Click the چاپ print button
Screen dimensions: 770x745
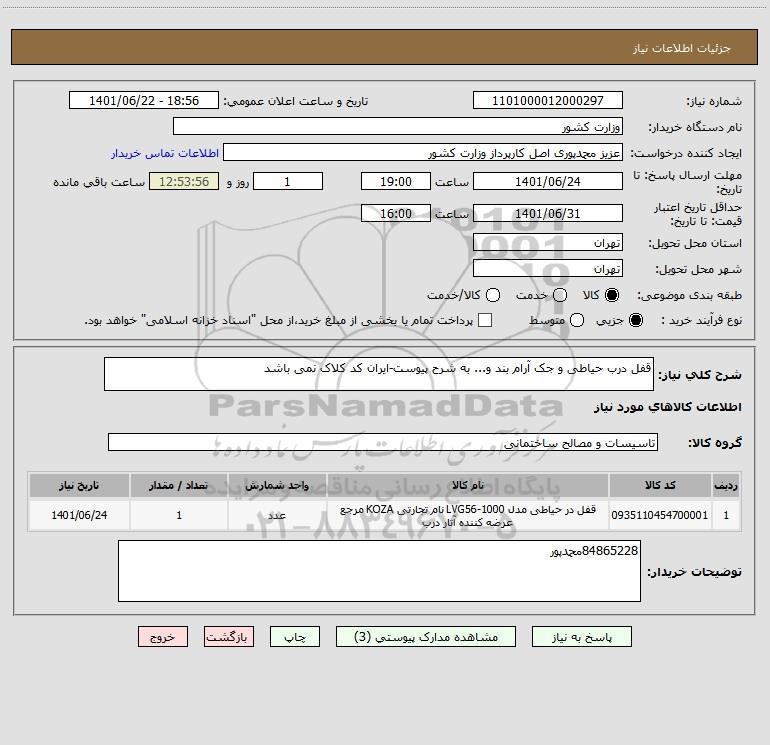[x=295, y=636]
